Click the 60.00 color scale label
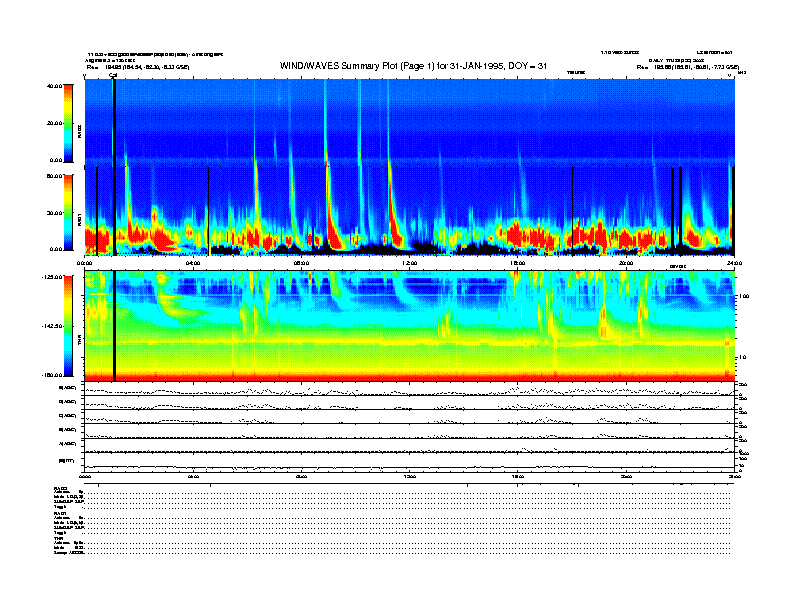This screenshot has height=612, width=792. (54, 176)
